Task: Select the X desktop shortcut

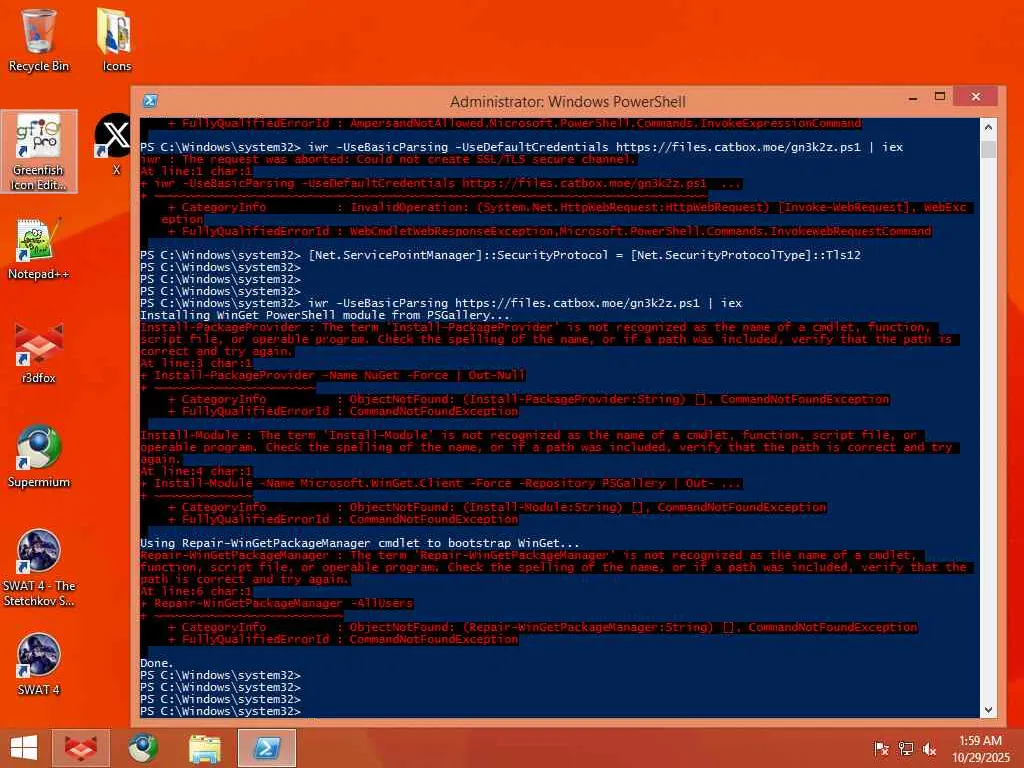Action: click(115, 144)
